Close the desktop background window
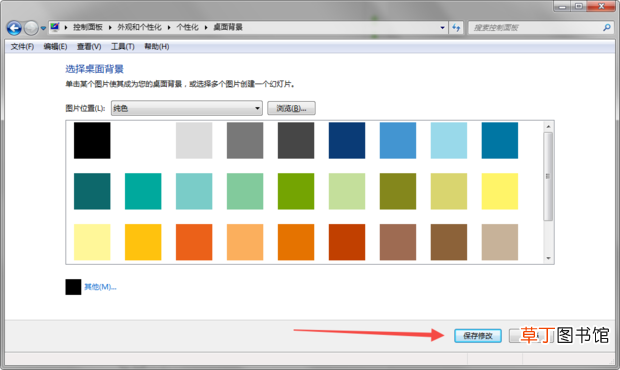 [601, 6]
